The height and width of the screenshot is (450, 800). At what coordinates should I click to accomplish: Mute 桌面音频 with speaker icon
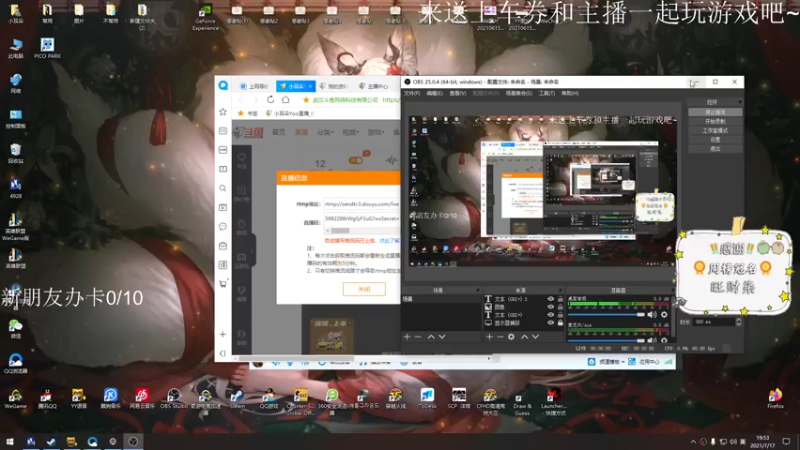point(652,315)
